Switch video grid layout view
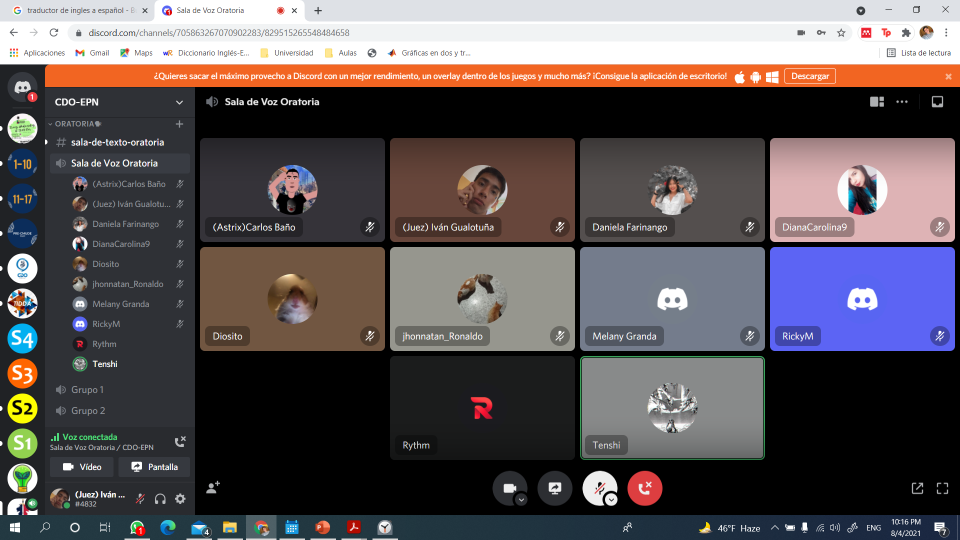Image resolution: width=960 pixels, height=540 pixels. [877, 102]
